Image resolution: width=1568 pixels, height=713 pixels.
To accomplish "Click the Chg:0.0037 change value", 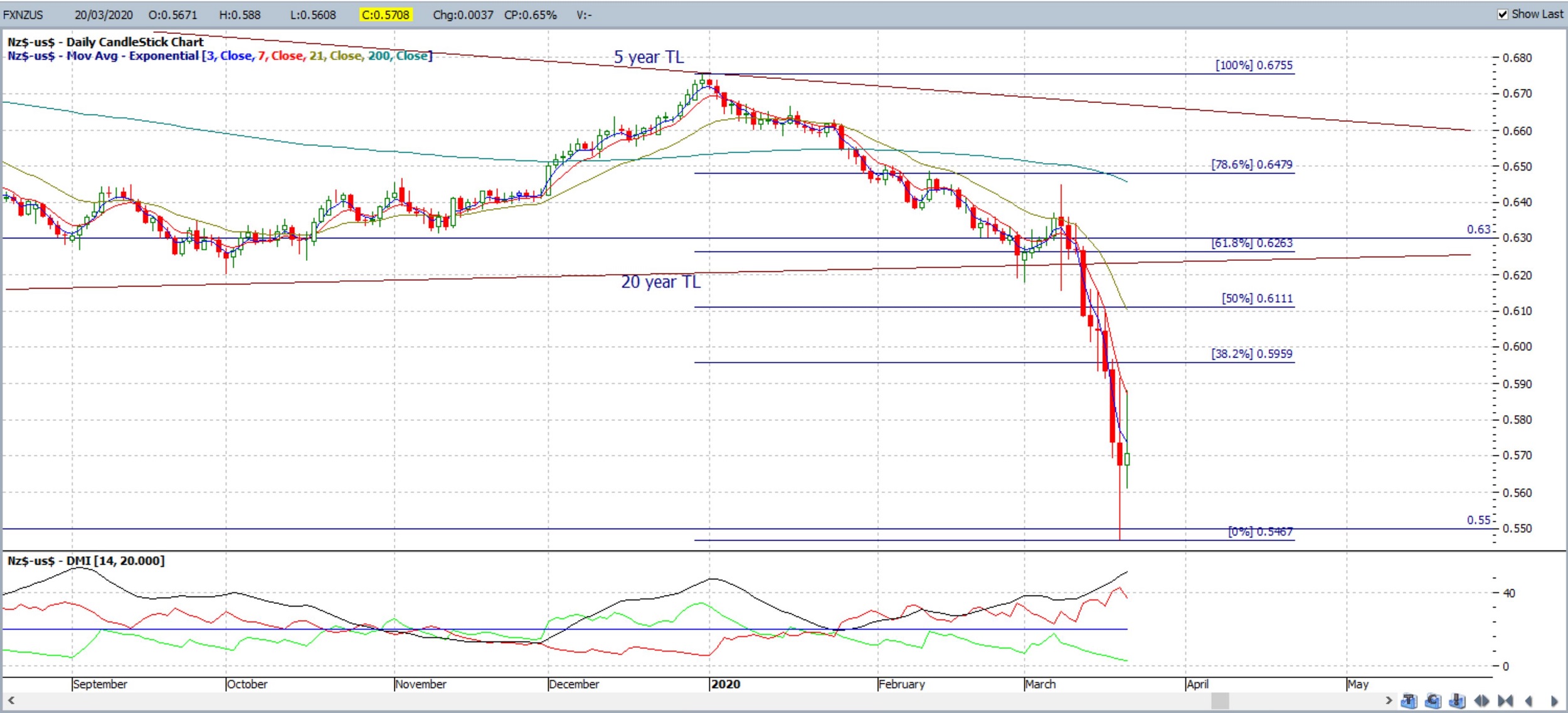I will 463,14.
